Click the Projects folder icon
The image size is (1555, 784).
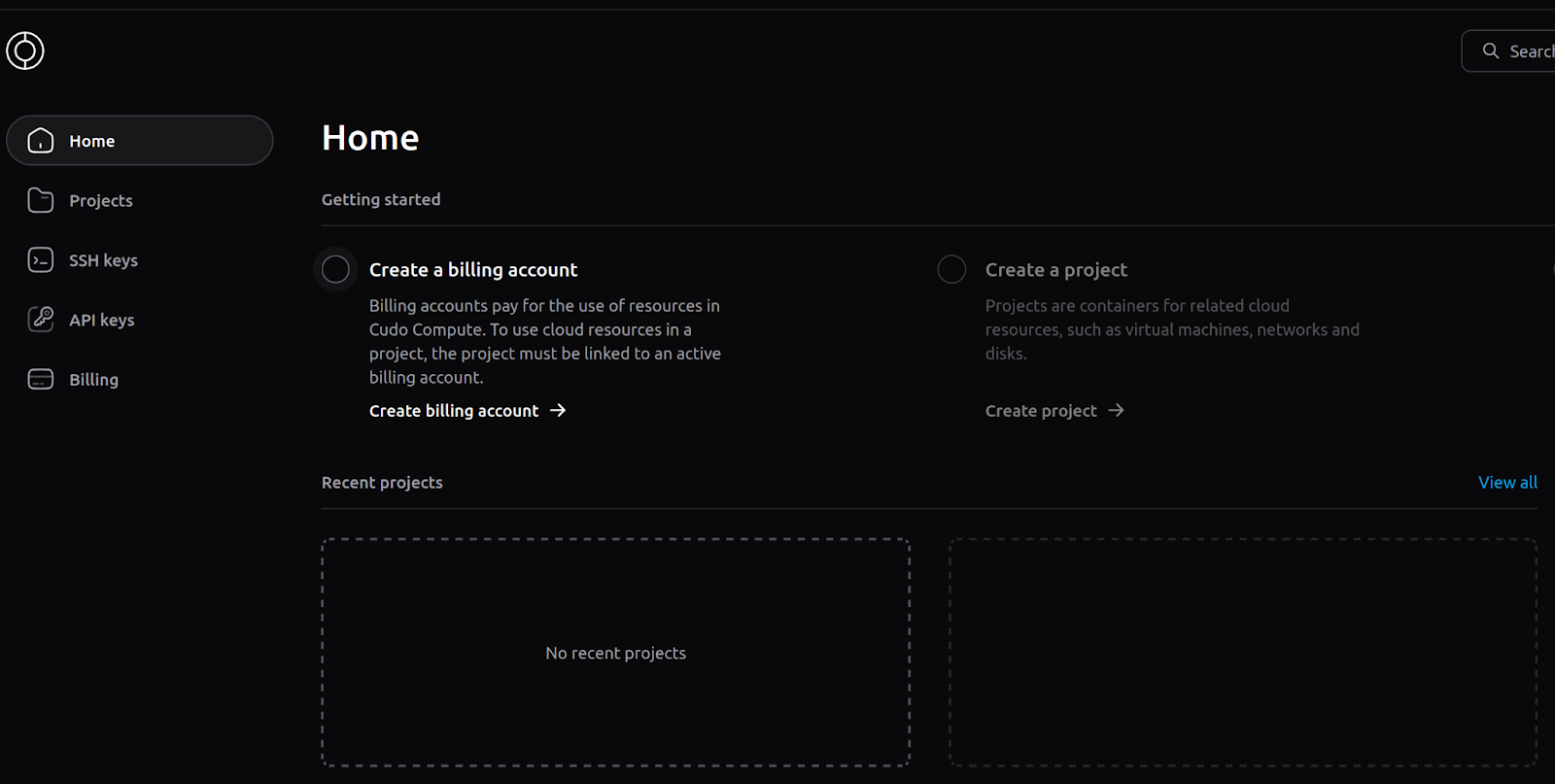point(41,200)
